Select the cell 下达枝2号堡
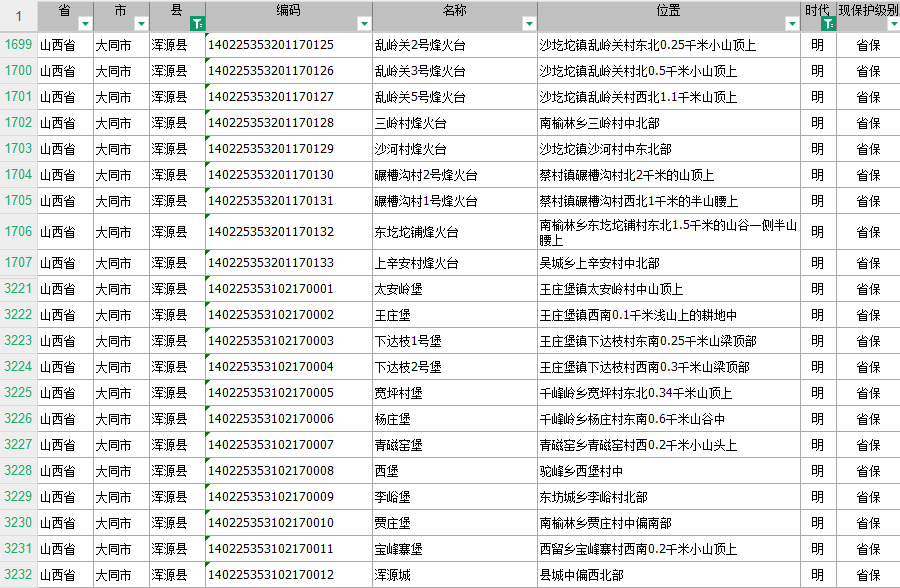 click(x=455, y=367)
